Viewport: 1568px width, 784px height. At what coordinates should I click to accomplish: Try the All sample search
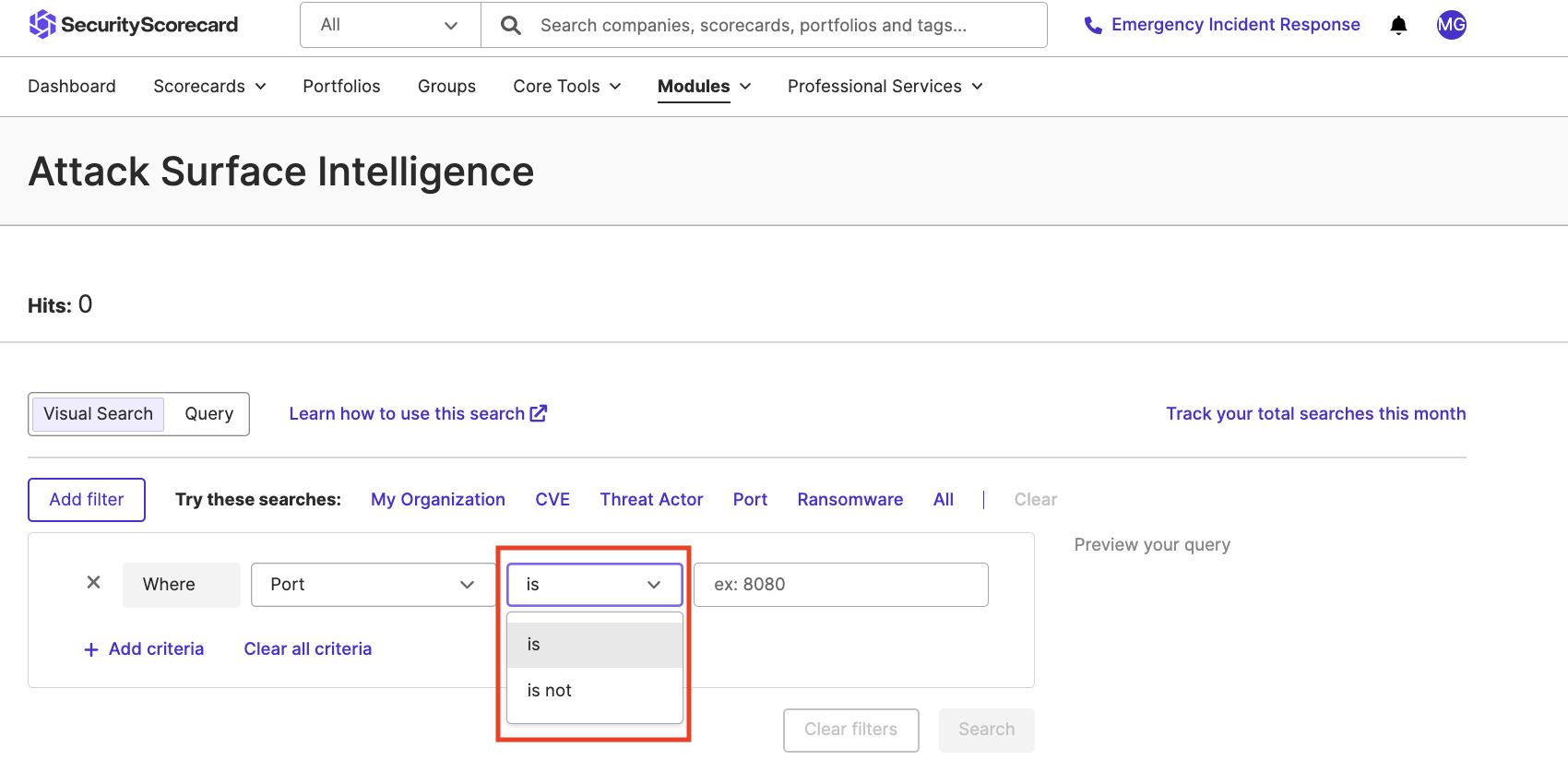tap(943, 500)
